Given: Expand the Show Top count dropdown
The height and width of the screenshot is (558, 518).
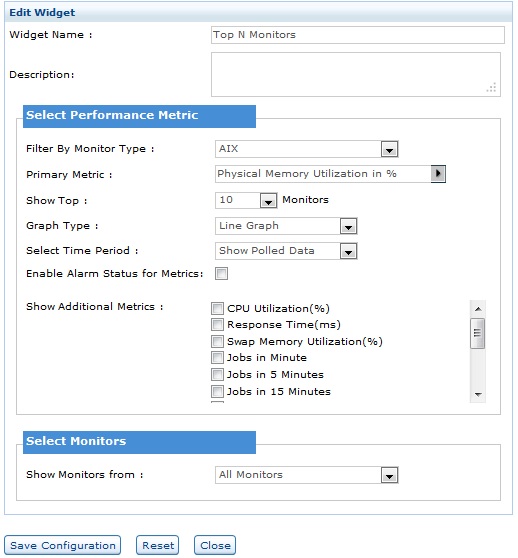Looking at the screenshot, I should pyautogui.click(x=246, y=200).
